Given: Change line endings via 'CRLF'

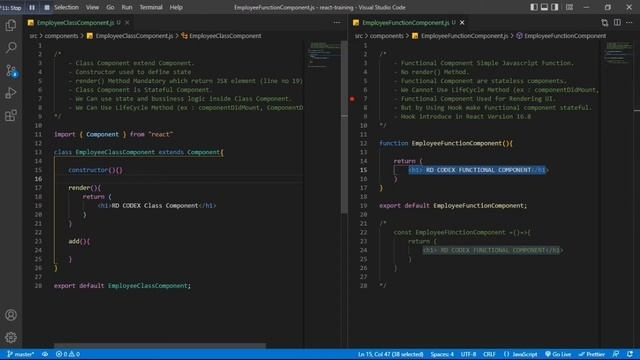Looking at the screenshot, I should pos(489,354).
